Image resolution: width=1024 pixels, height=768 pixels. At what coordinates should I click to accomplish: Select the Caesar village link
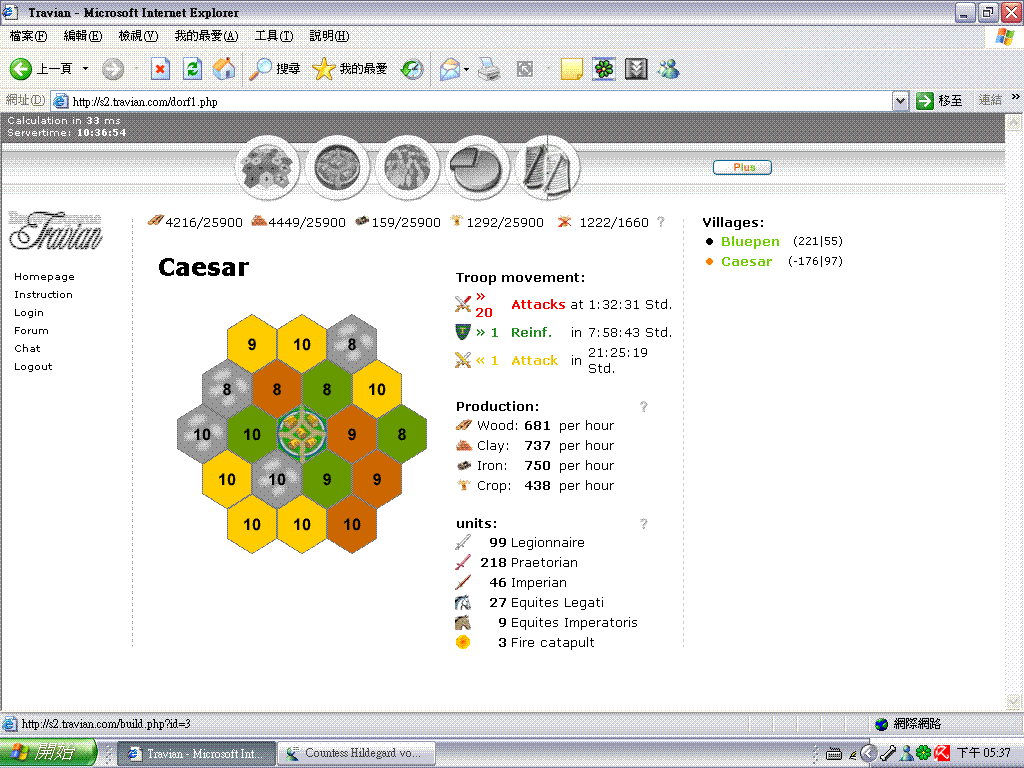pos(746,261)
